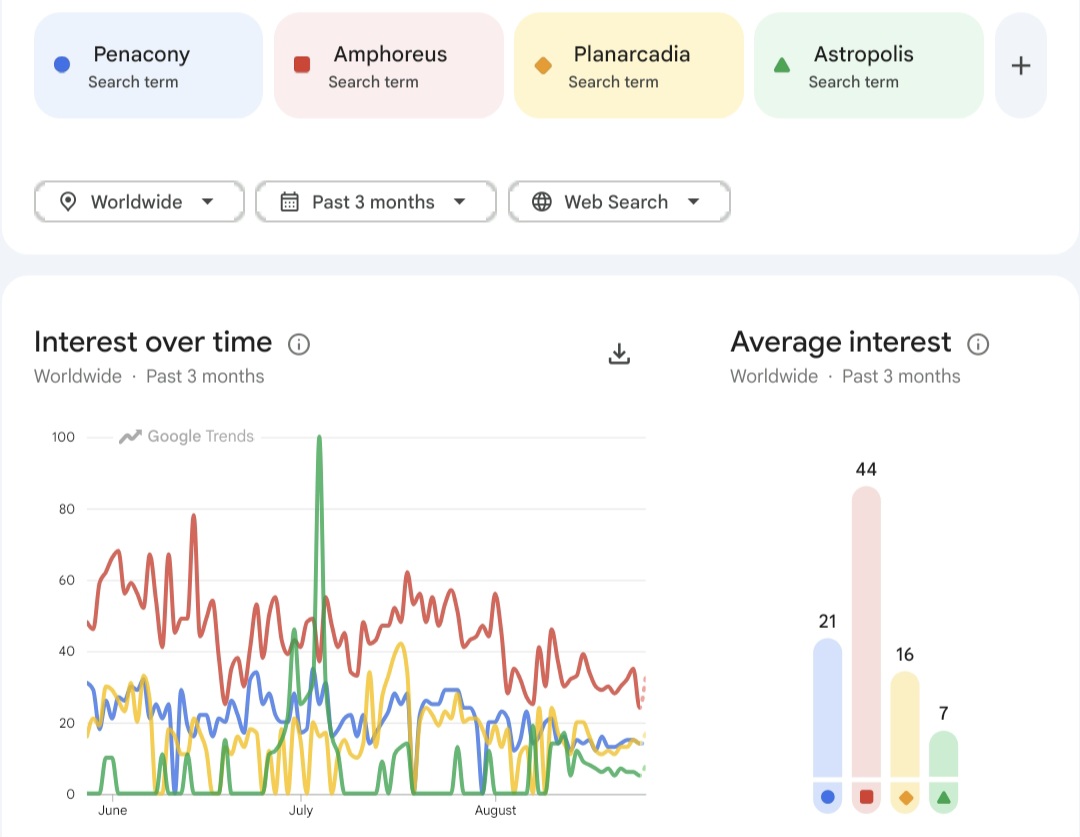Click the globe icon in Web Search filter

(542, 202)
